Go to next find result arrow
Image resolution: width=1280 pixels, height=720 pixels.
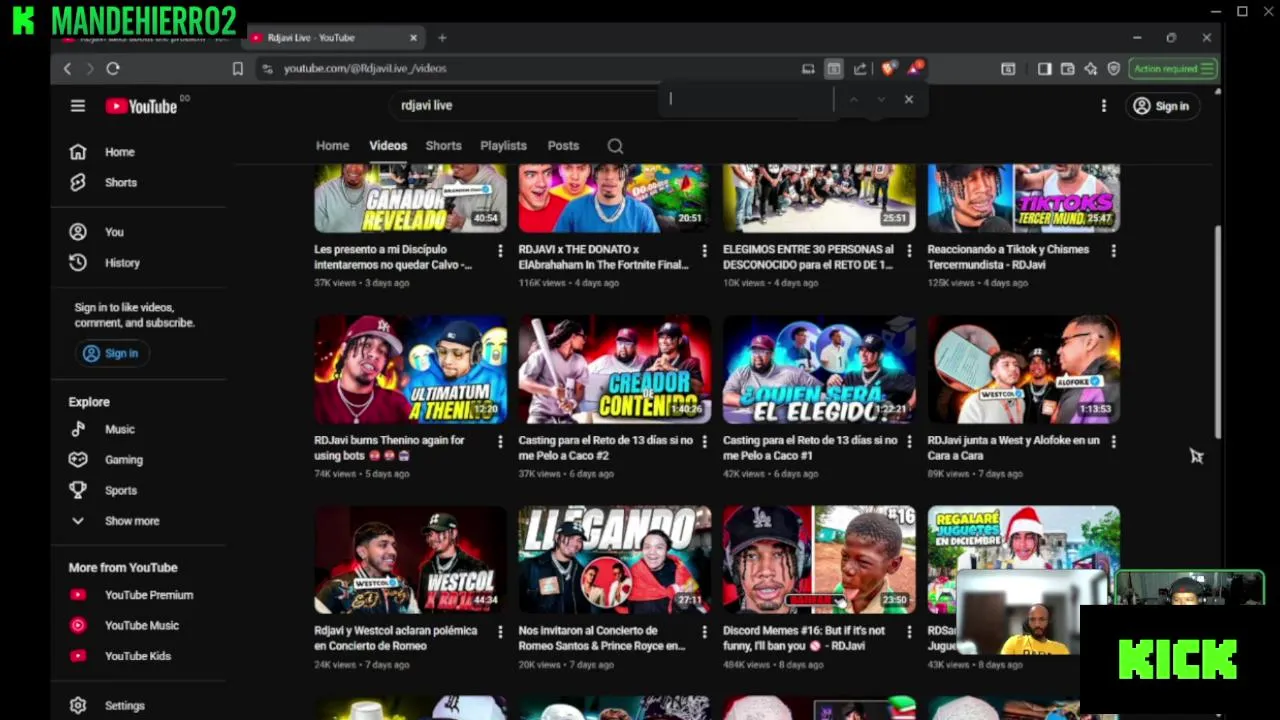(881, 100)
